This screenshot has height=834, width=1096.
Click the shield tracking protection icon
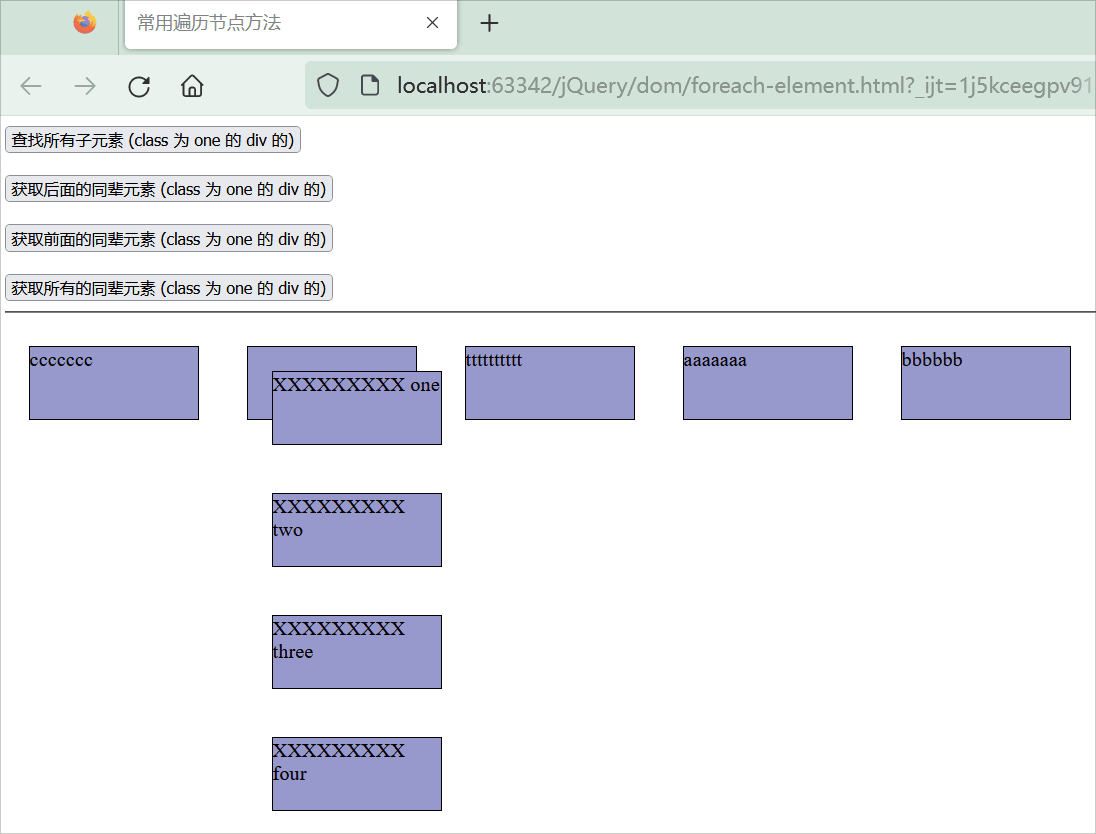point(328,85)
